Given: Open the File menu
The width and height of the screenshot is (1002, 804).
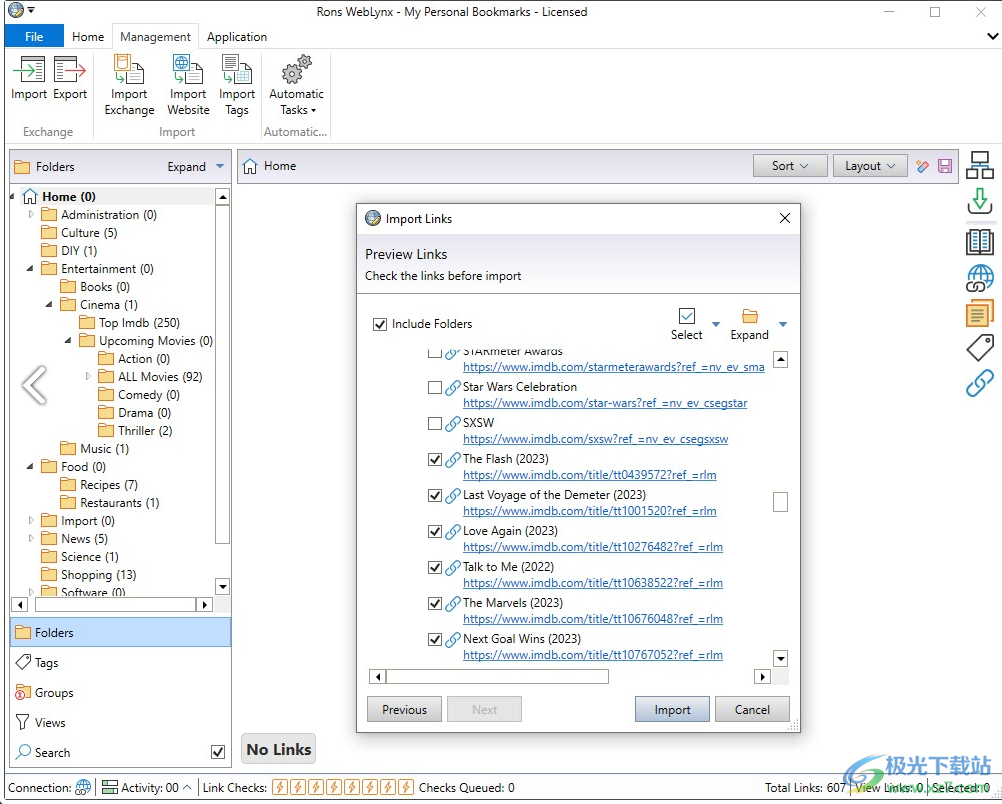Looking at the screenshot, I should click(34, 37).
